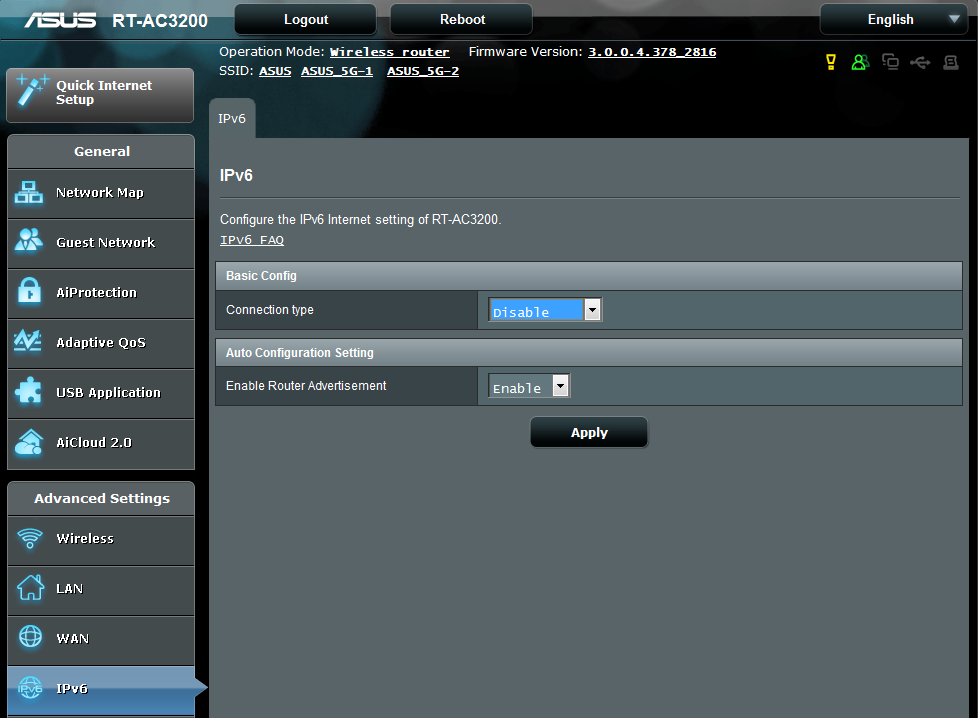The height and width of the screenshot is (718, 978).
Task: Go to LAN settings
Action: [101, 590]
